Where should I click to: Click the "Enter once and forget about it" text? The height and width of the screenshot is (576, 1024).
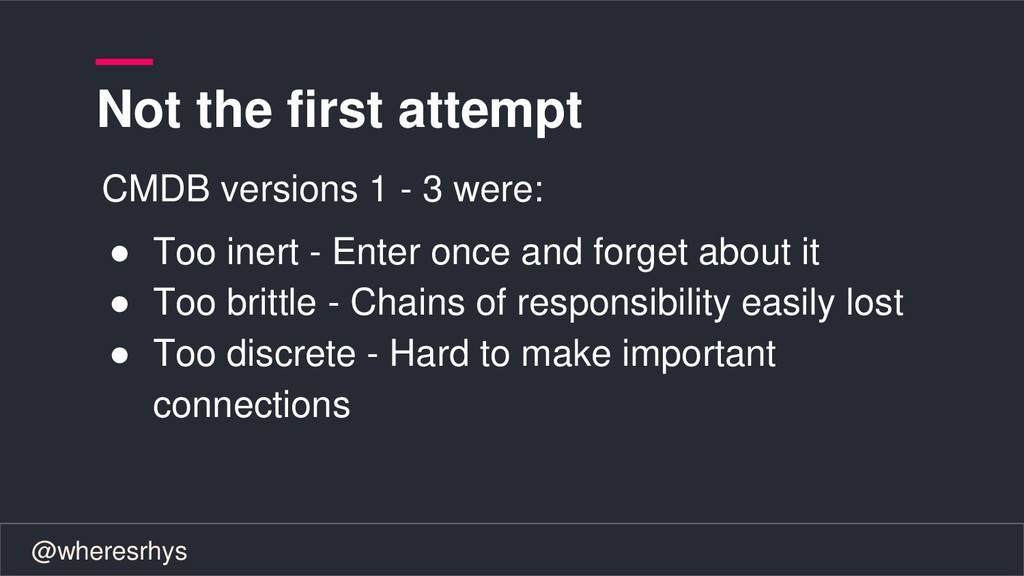coord(576,253)
